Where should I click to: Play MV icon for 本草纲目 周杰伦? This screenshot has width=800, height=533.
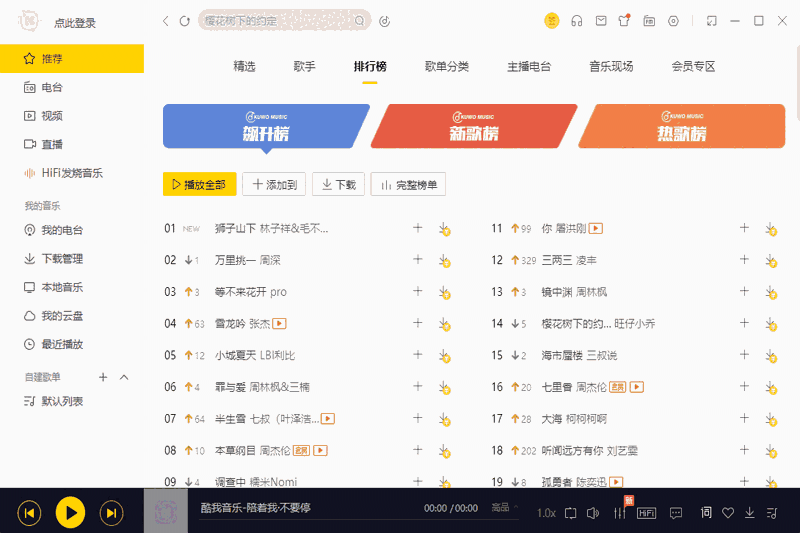click(x=320, y=450)
